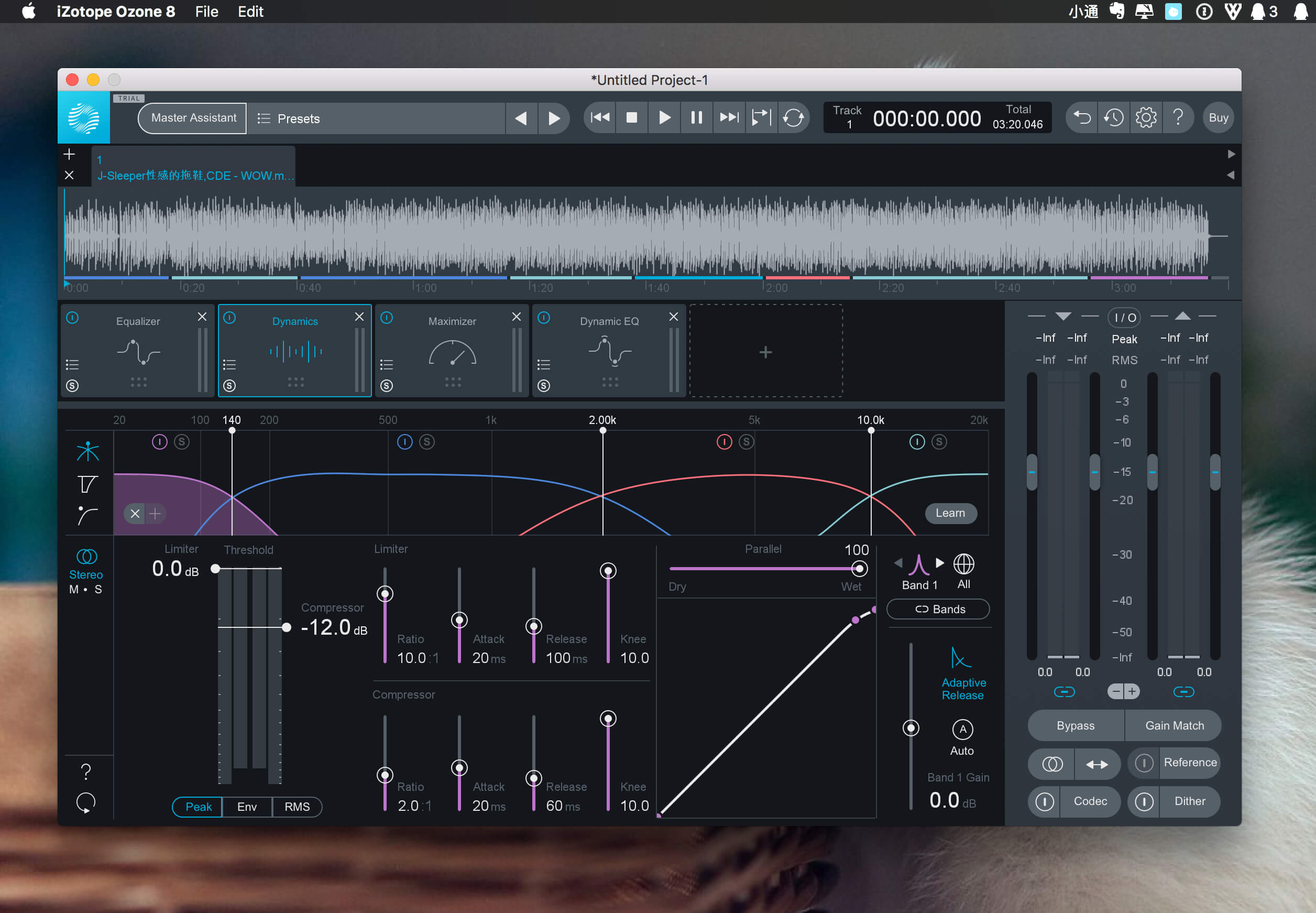1316x913 pixels.
Task: Select Env detection mode
Action: 247,807
